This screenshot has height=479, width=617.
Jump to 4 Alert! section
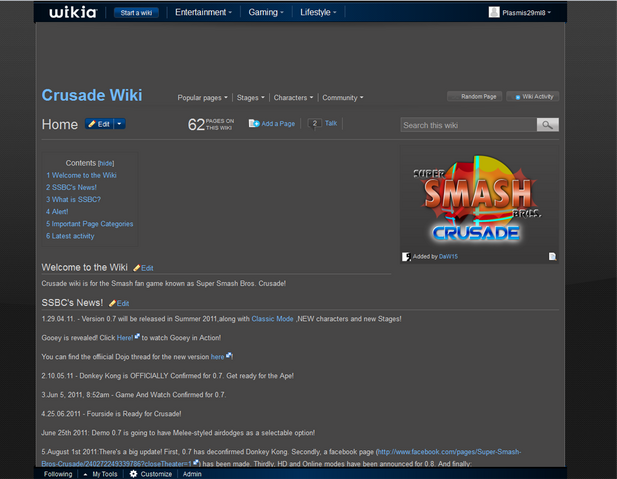coord(57,212)
